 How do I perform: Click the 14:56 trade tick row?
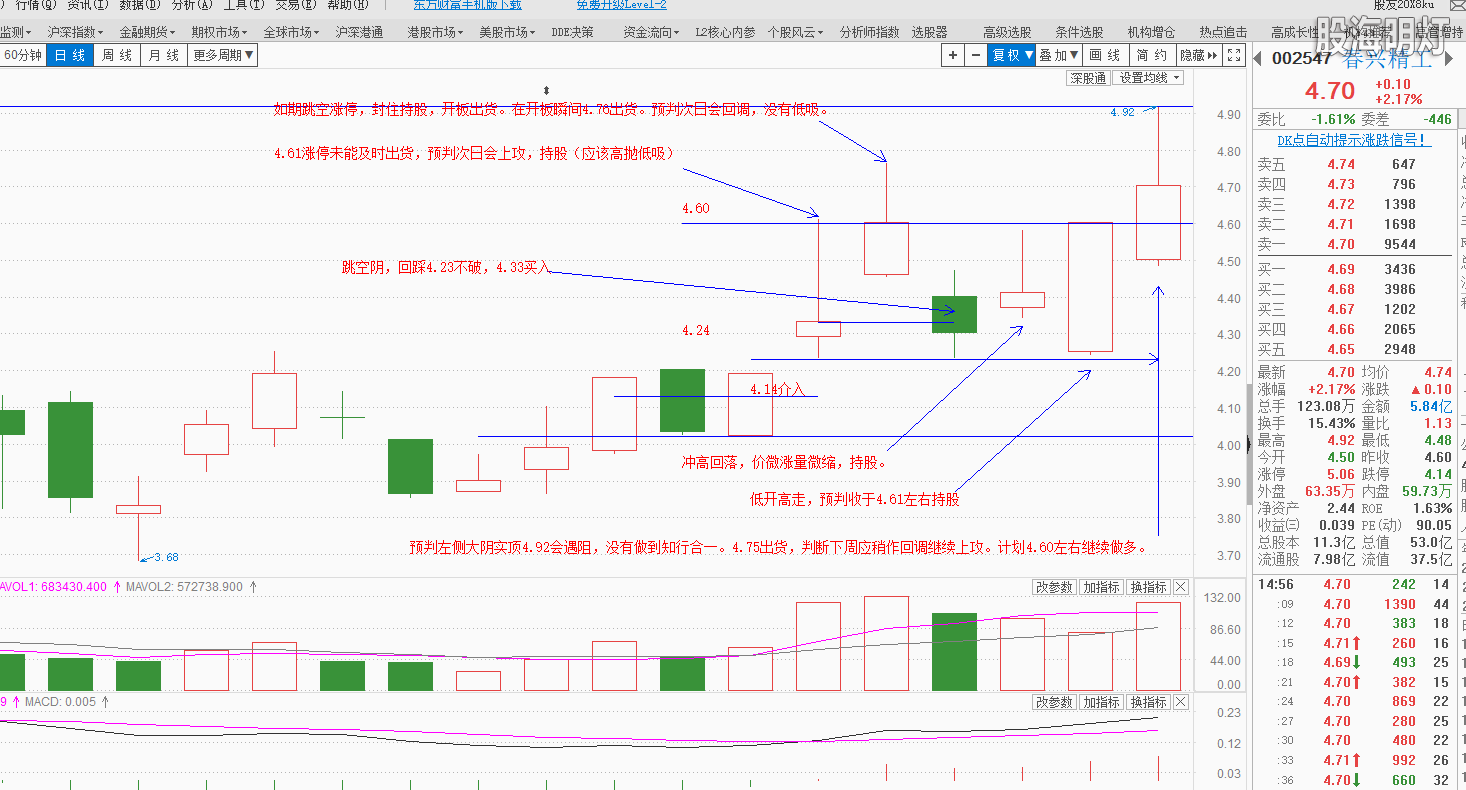1352,584
